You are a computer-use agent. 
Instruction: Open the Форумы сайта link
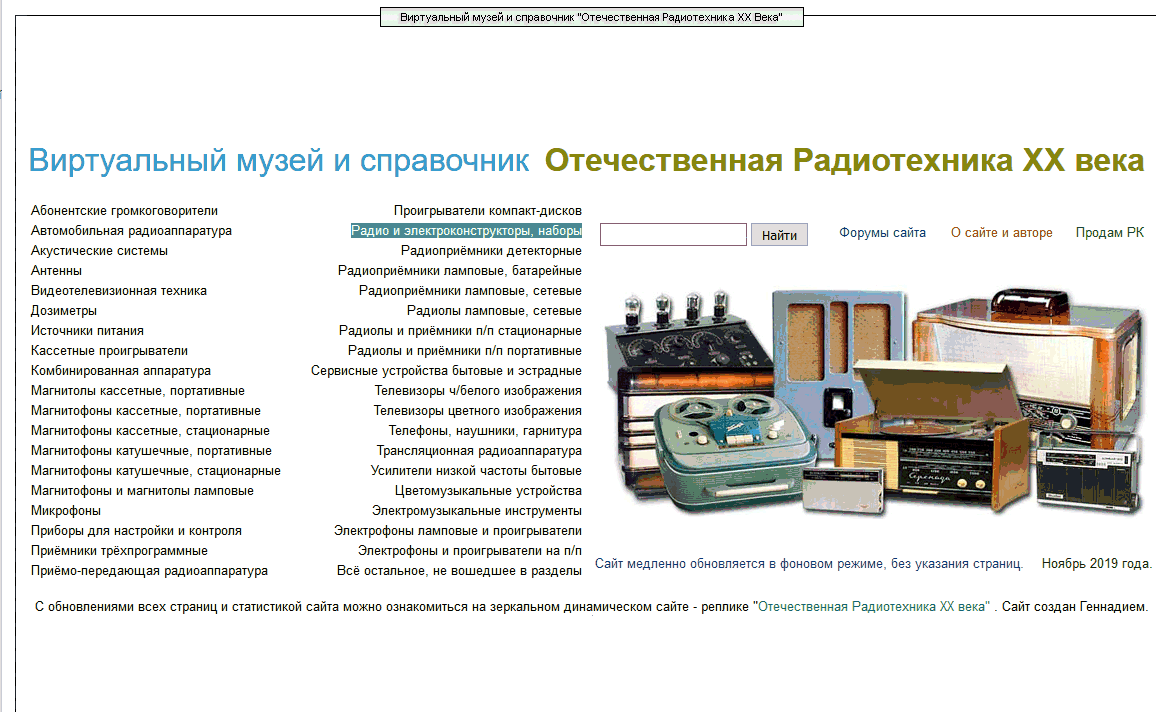882,233
